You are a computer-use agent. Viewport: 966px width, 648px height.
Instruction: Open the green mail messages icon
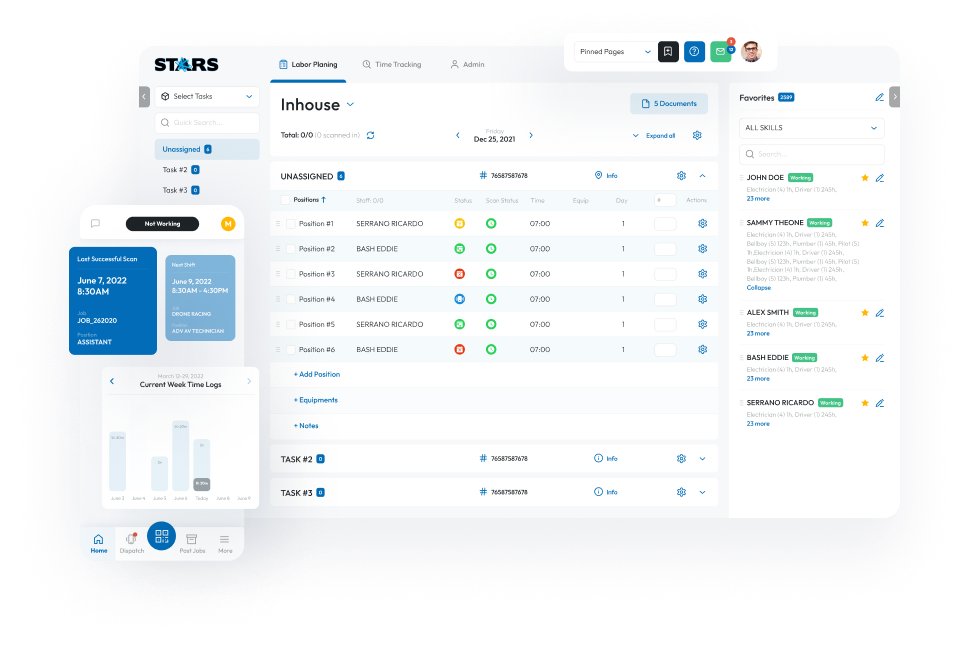click(x=720, y=52)
